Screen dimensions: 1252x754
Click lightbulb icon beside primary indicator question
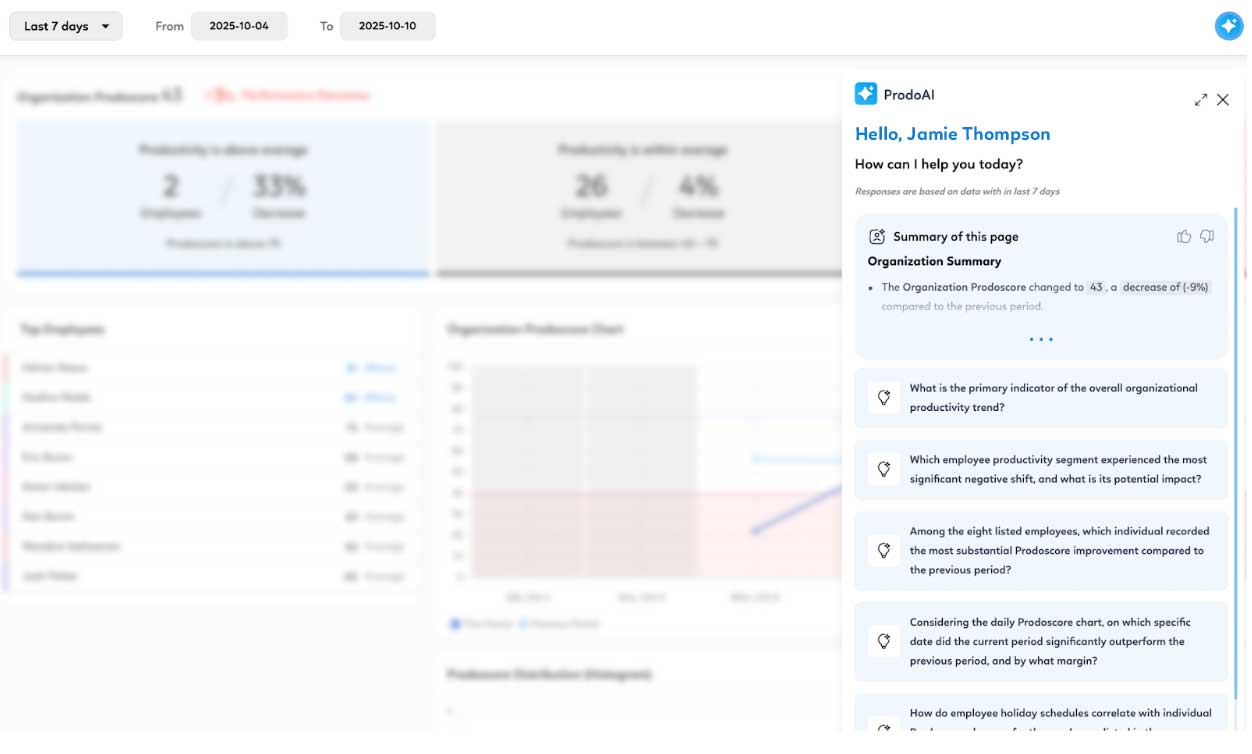point(884,398)
